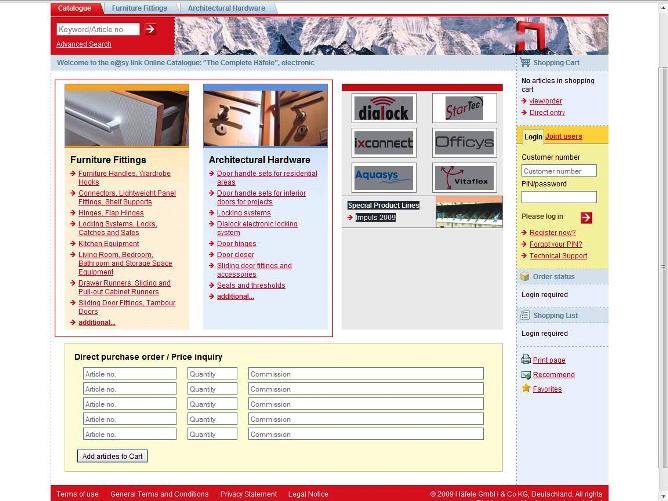Screen dimensions: 668x501
Task: Click the printer icon beside Print page
Action: click(x=526, y=359)
